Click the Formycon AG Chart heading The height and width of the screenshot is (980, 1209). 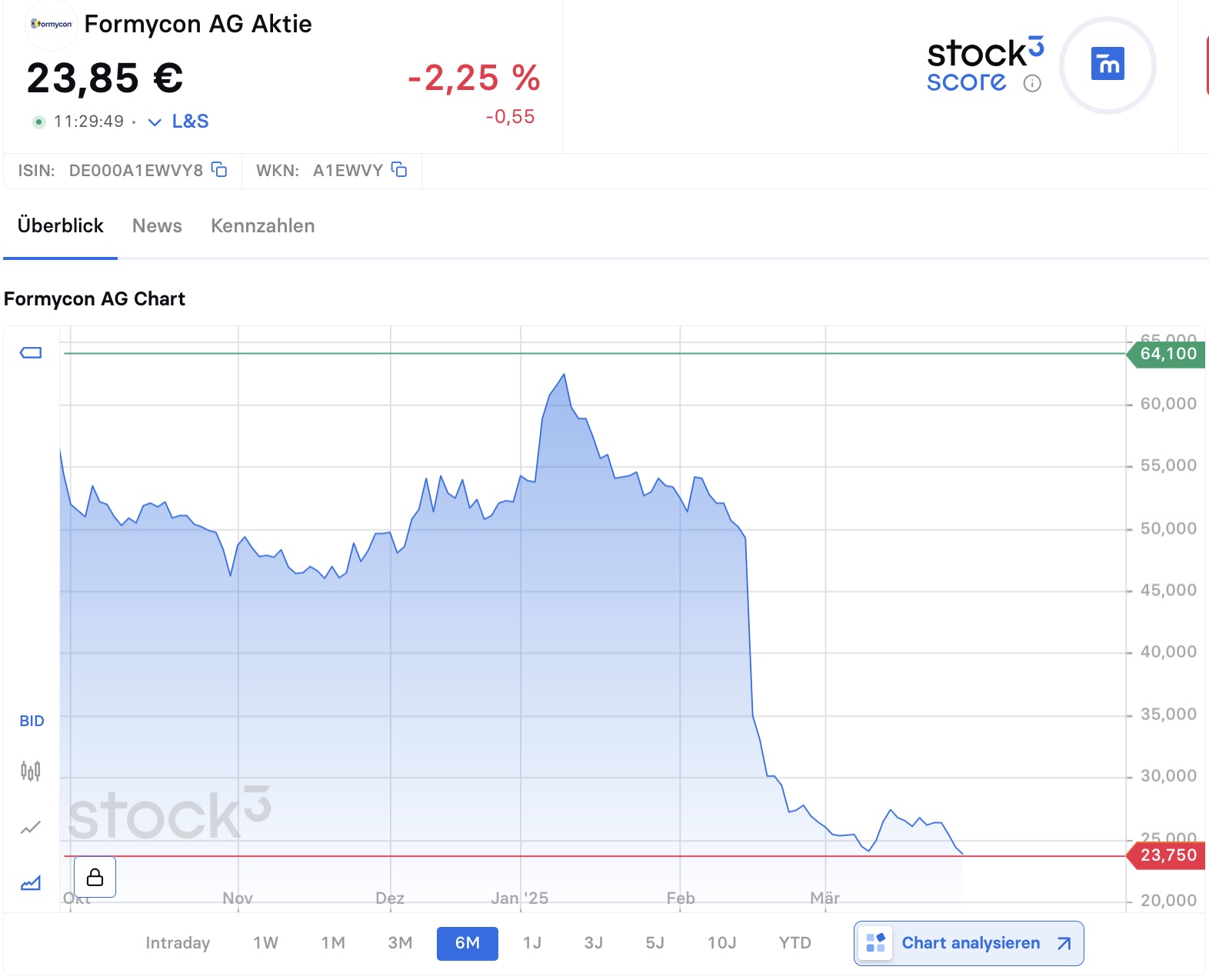coord(95,298)
